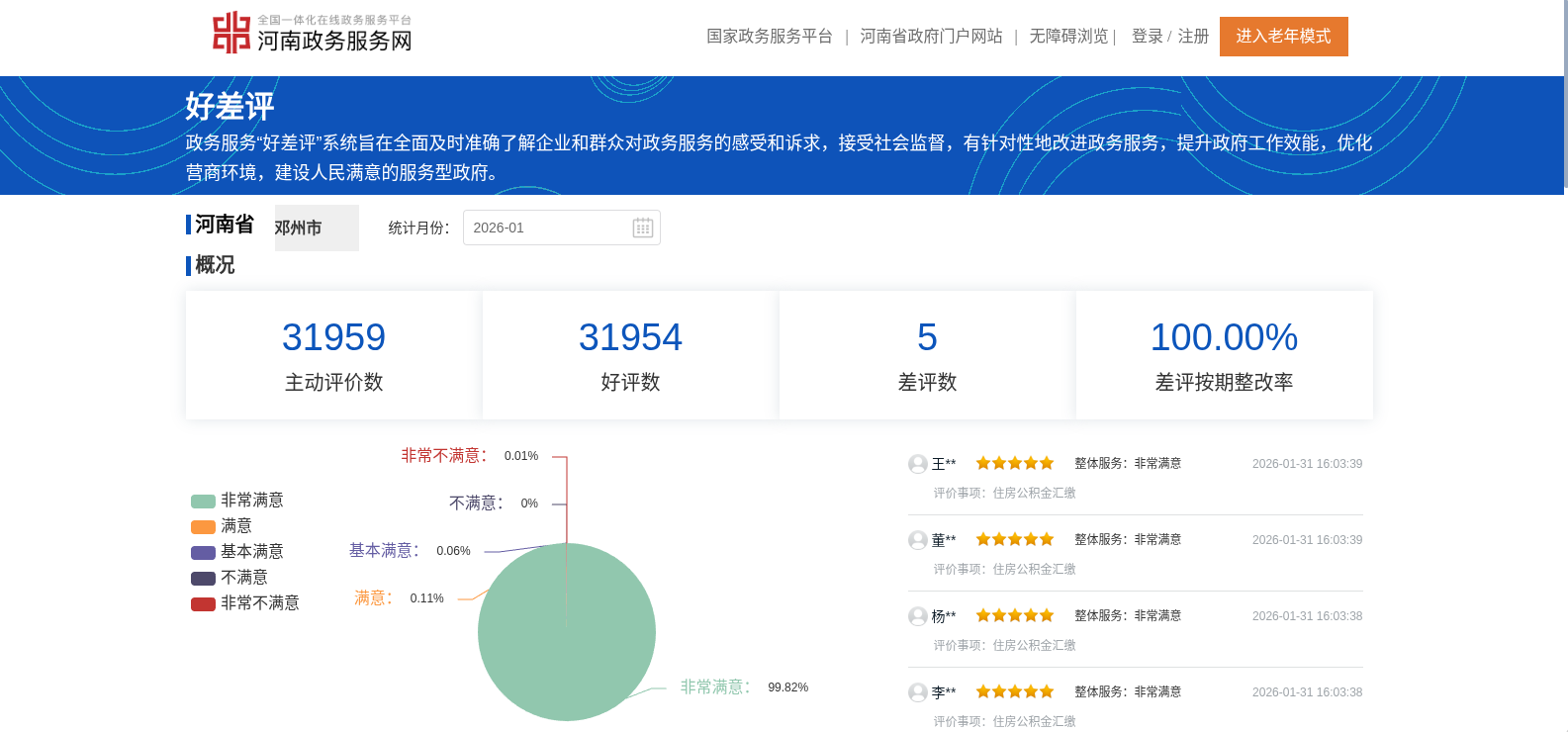Image resolution: width=1568 pixels, height=732 pixels.
Task: Click avatar icon beside 李**
Action: click(x=918, y=692)
